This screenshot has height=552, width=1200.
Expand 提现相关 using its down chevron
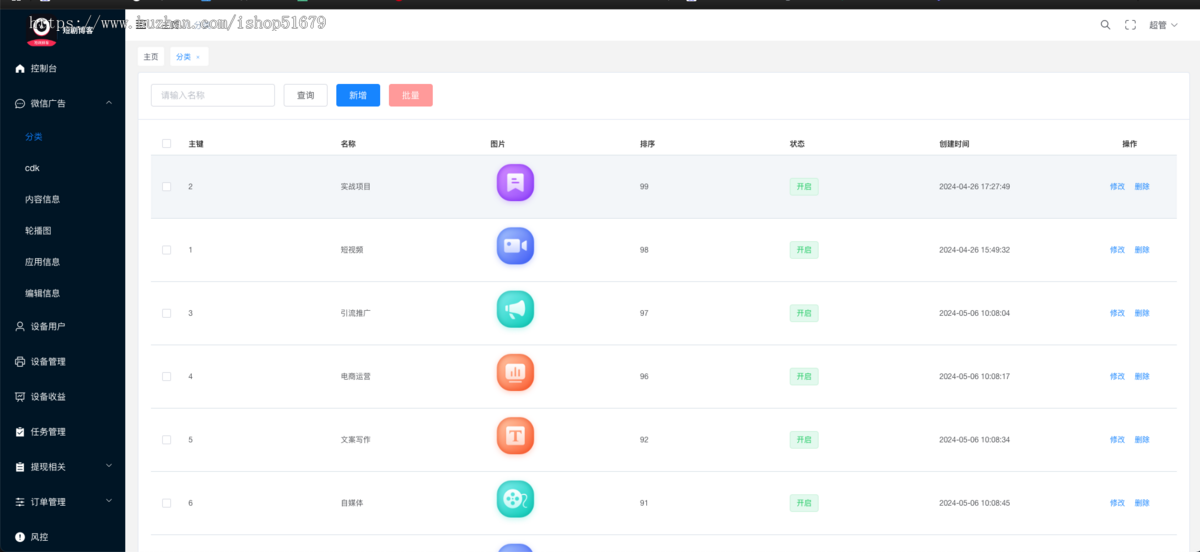pos(108,466)
